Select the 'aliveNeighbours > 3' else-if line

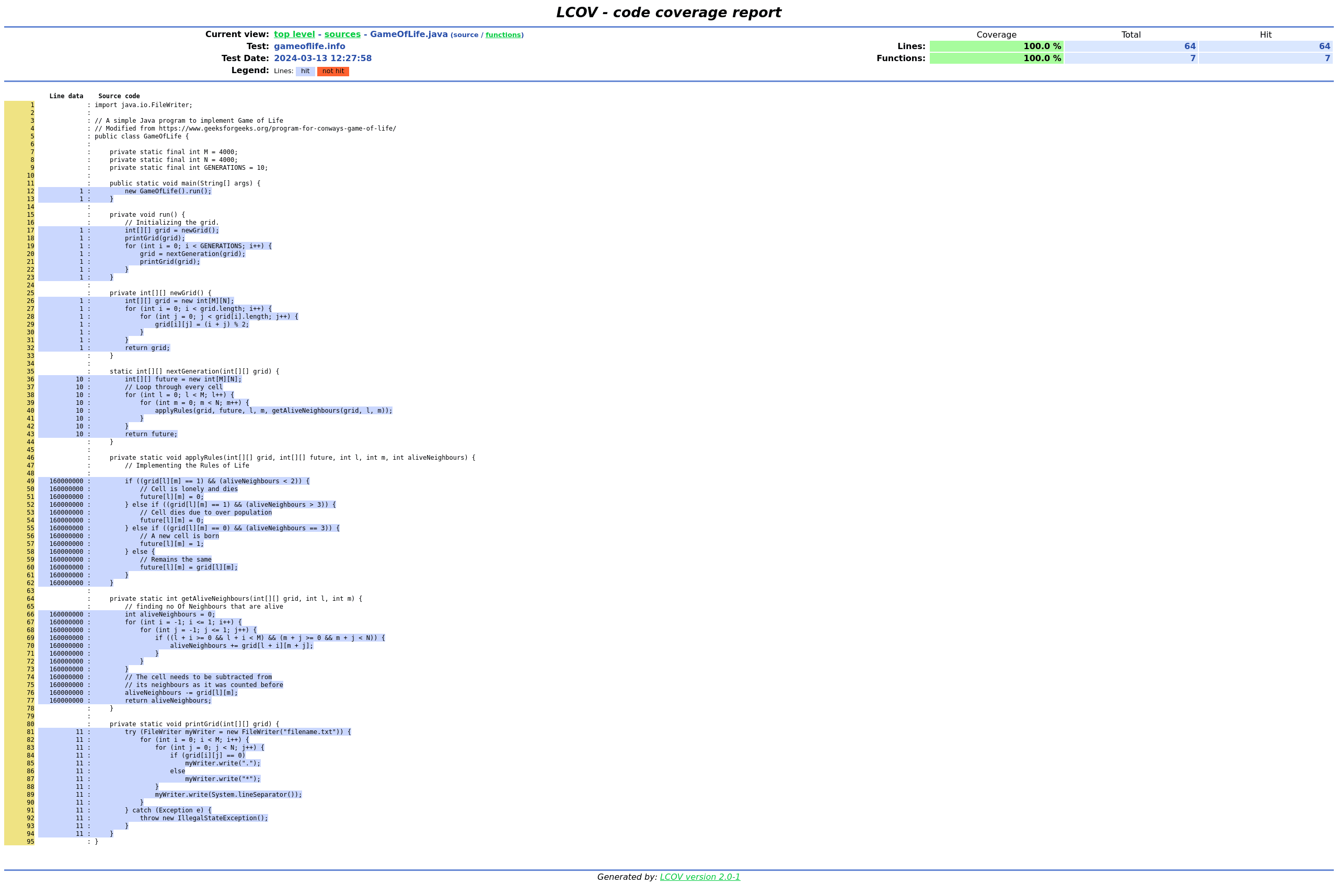[230, 505]
